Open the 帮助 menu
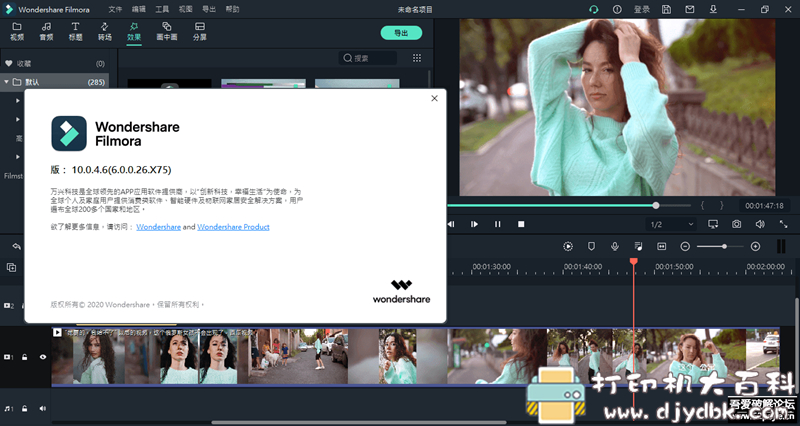Viewport: 800px width, 426px height. 232,9
